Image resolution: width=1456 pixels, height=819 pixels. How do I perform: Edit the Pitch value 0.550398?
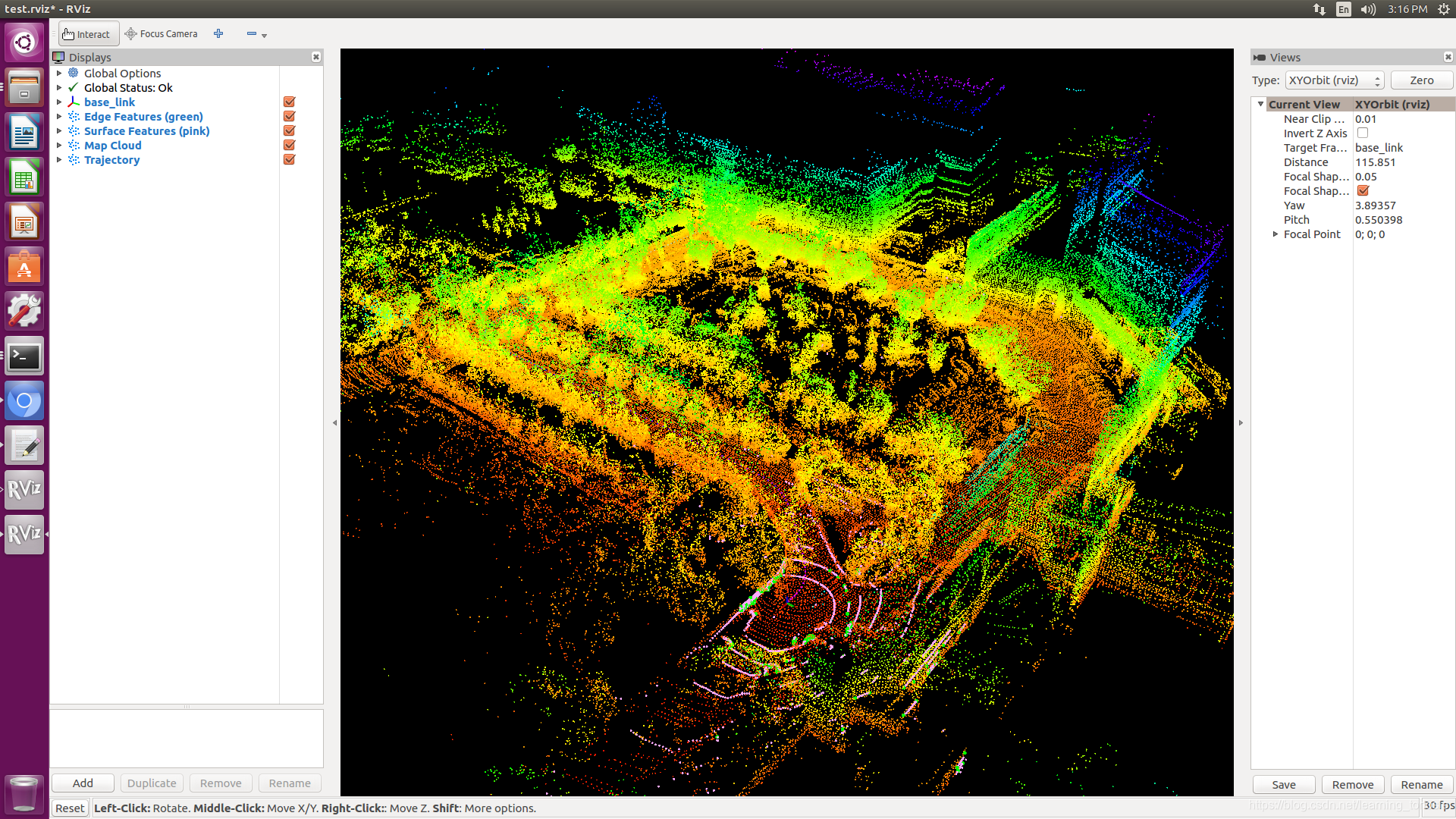(1403, 220)
